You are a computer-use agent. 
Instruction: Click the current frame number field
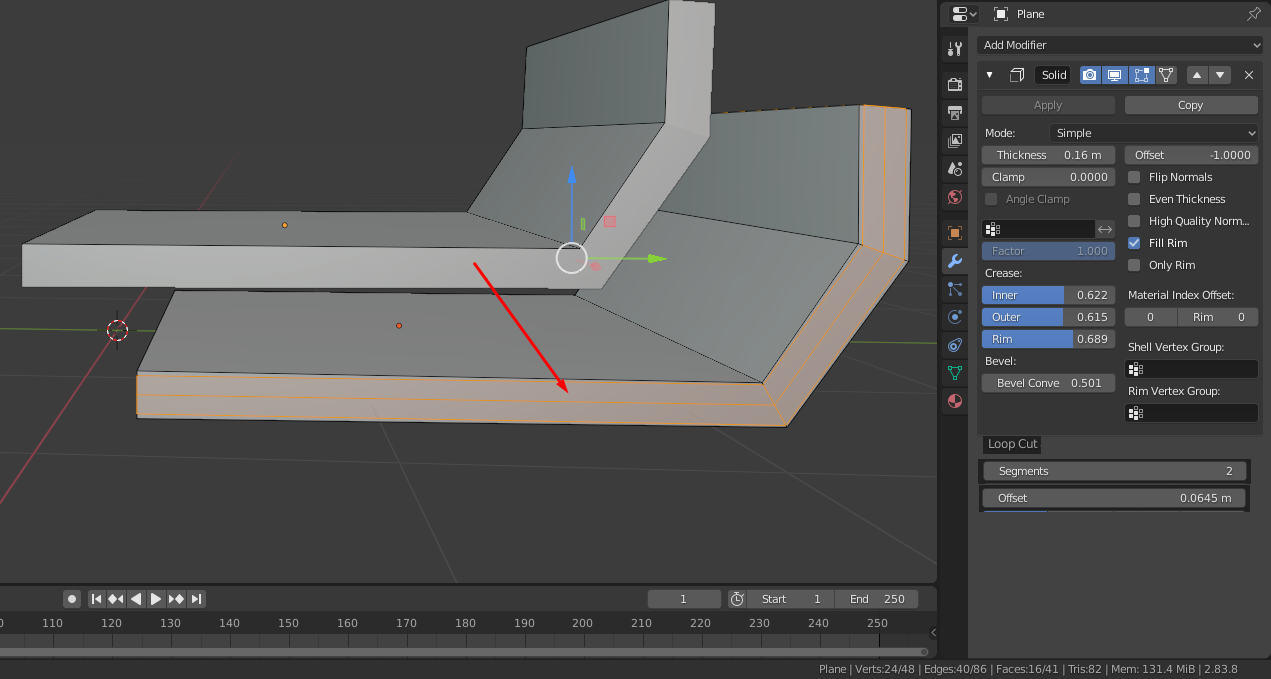pyautogui.click(x=684, y=599)
